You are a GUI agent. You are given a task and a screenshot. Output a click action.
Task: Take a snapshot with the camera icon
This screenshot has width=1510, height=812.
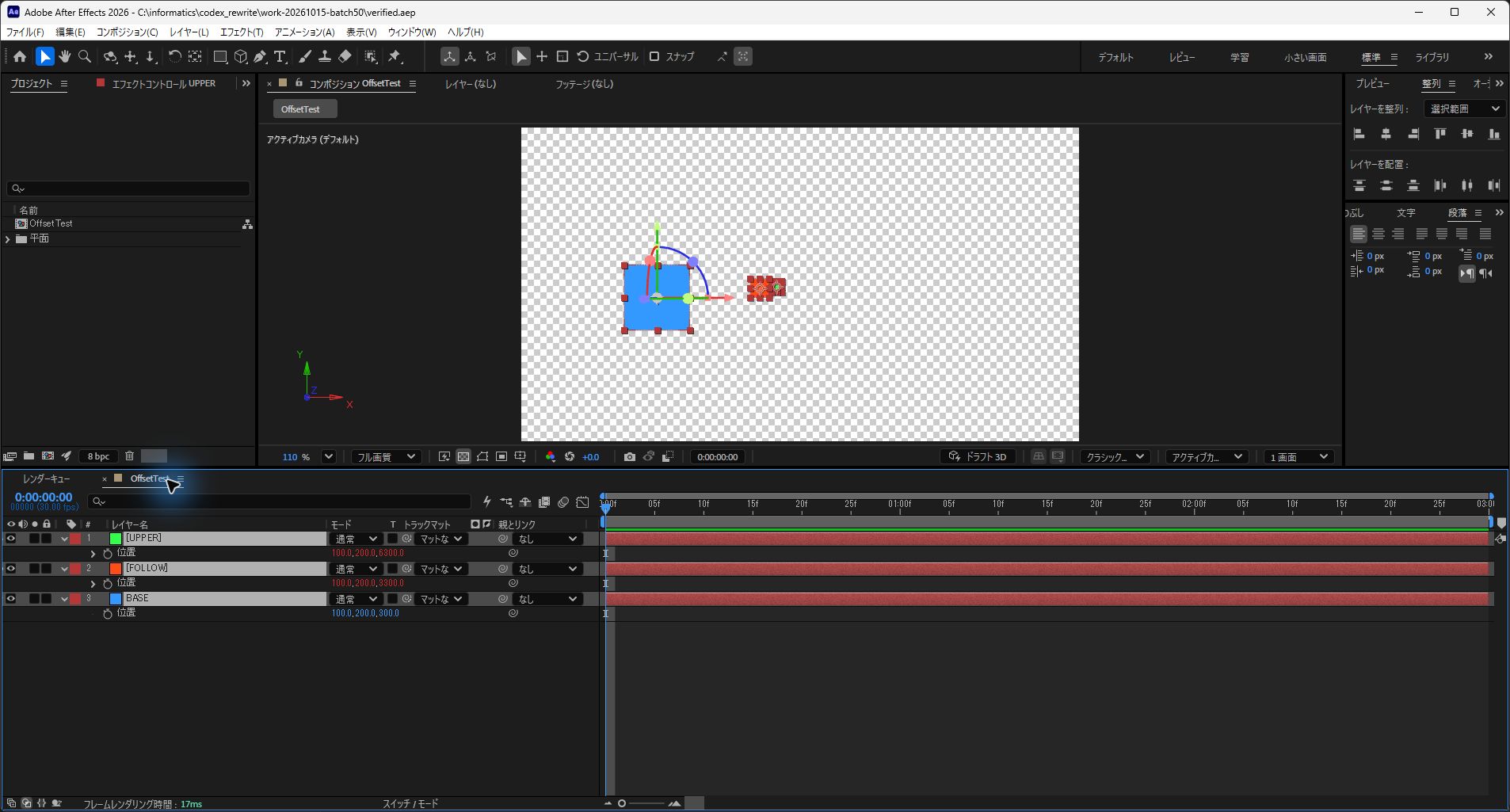click(x=629, y=457)
